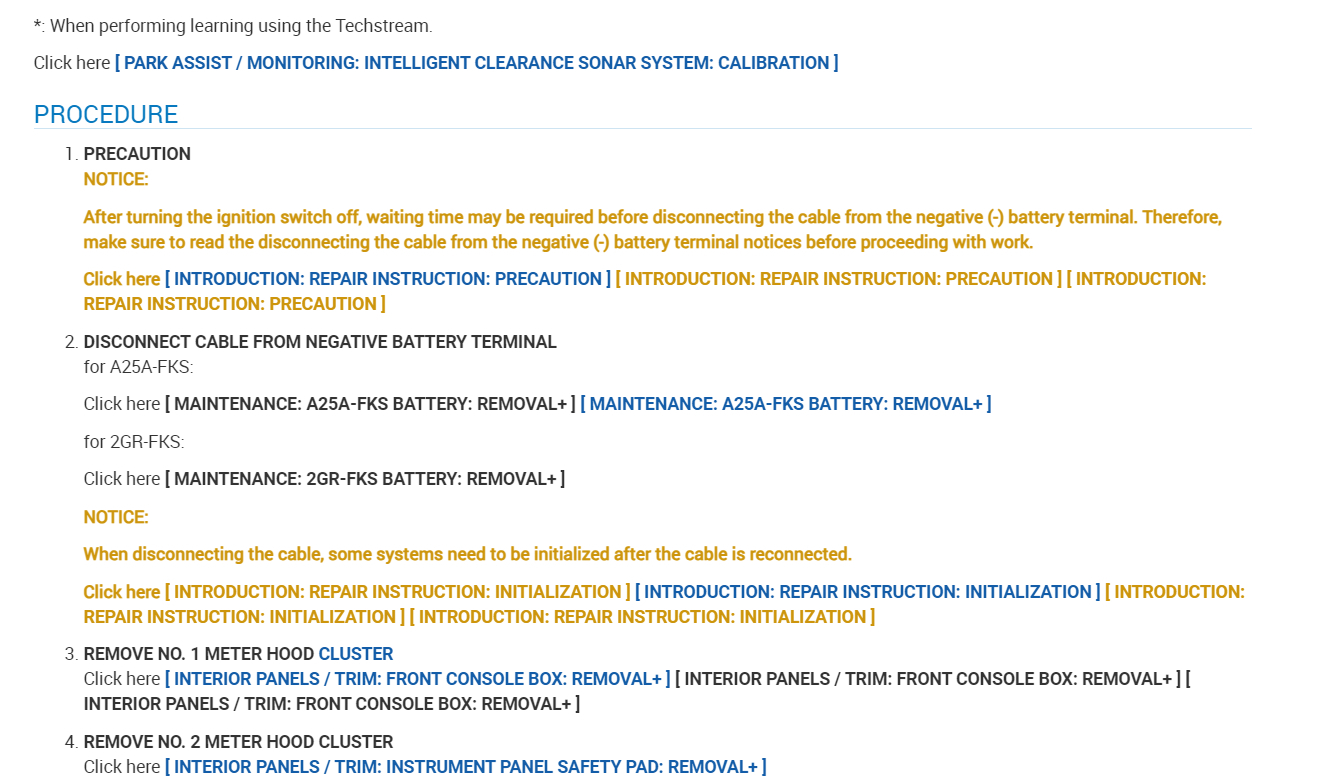Open the first orange Initialization link after Click here
The width and height of the screenshot is (1322, 780).
397,592
